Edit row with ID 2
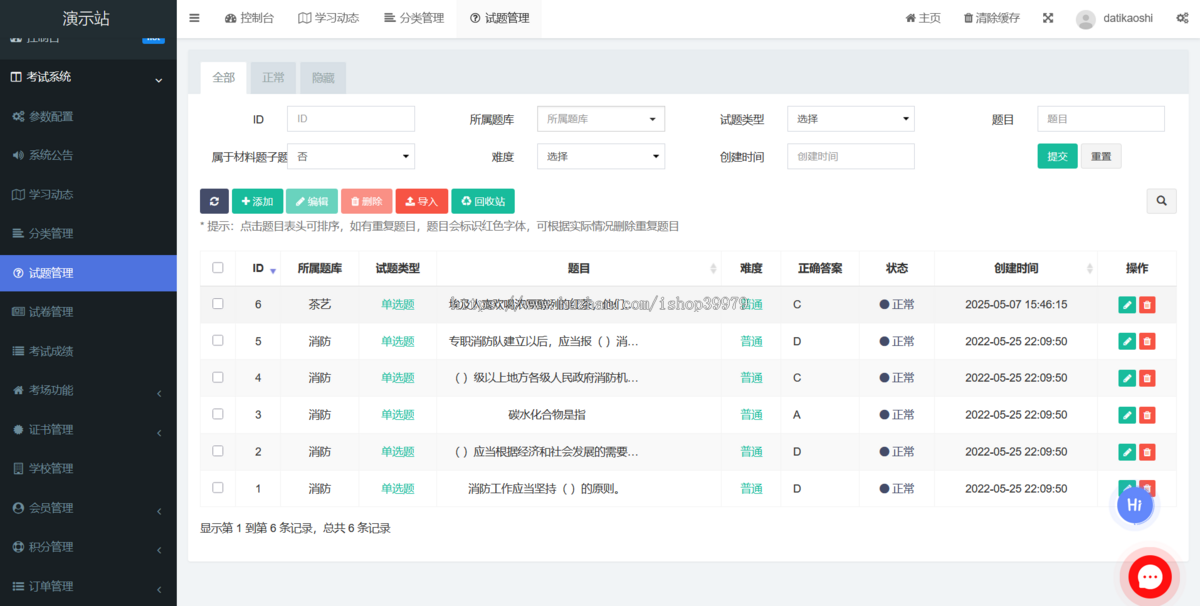The height and width of the screenshot is (606, 1200). coord(1127,452)
